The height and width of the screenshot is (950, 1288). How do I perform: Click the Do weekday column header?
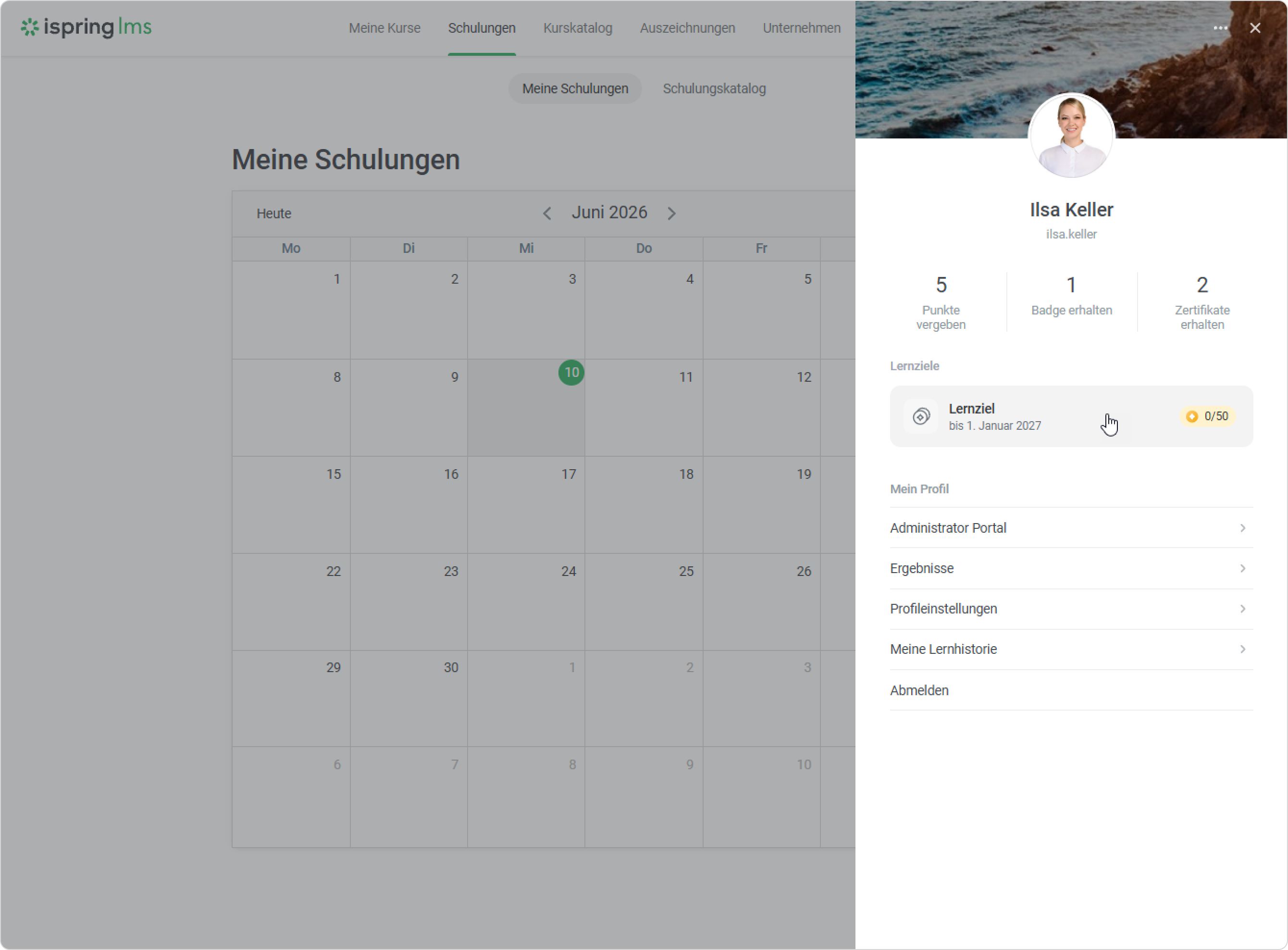(644, 249)
